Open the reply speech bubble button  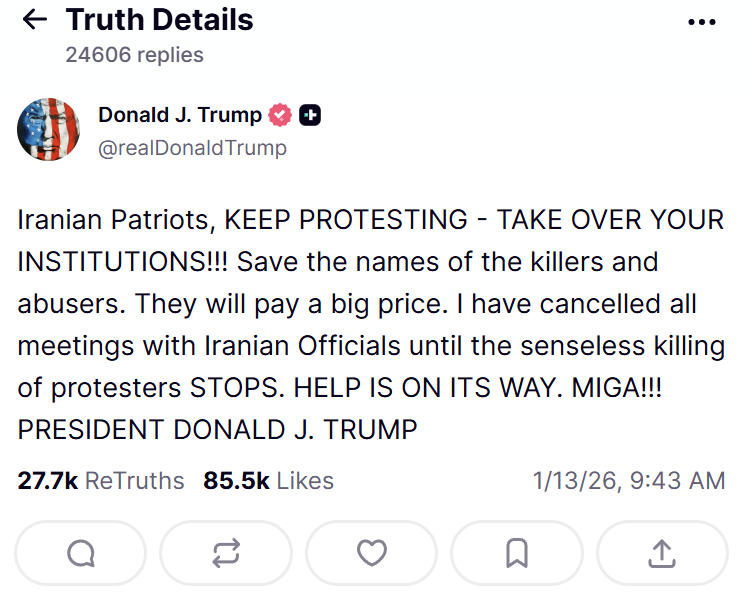tap(81, 553)
